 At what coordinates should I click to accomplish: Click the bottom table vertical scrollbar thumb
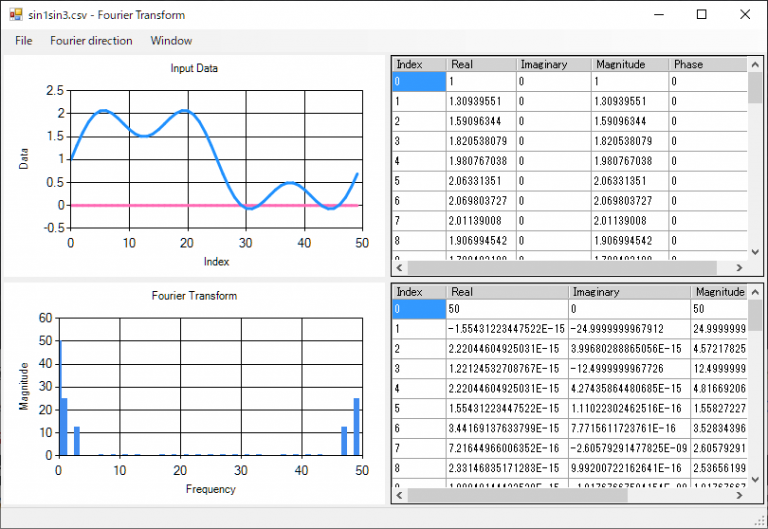coord(756,318)
